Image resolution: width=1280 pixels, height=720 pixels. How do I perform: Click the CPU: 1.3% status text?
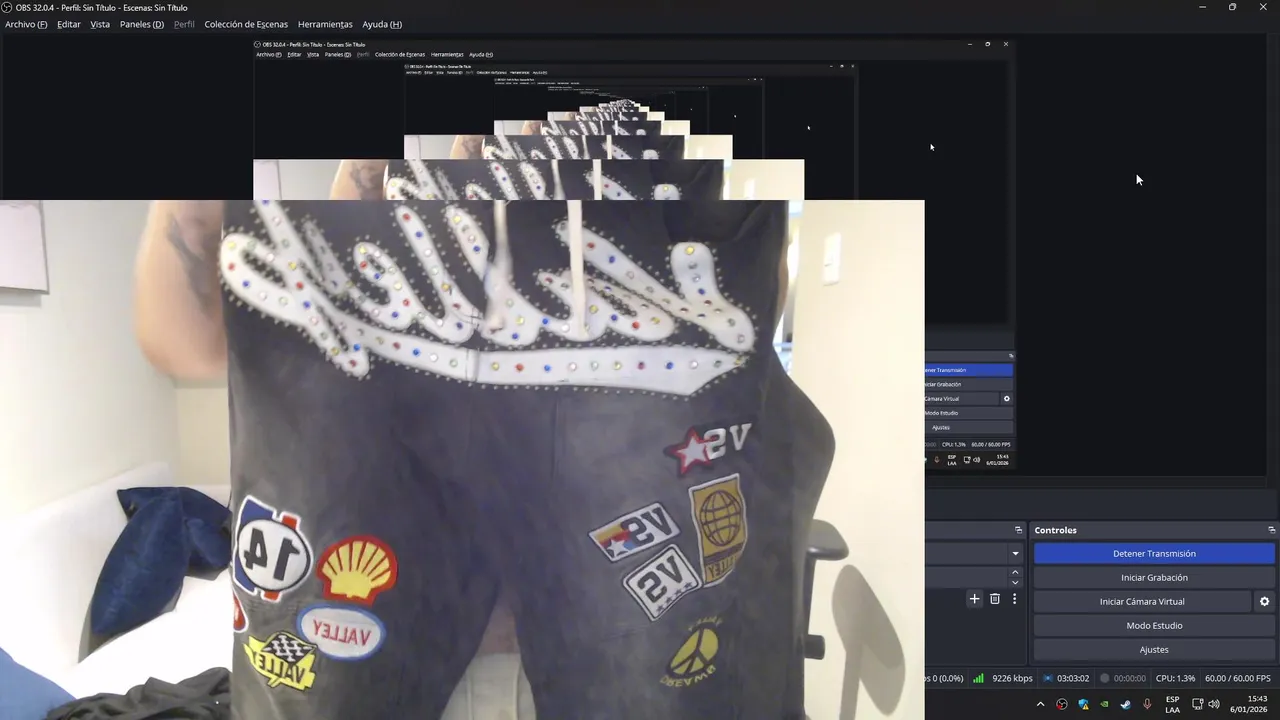tap(1175, 678)
